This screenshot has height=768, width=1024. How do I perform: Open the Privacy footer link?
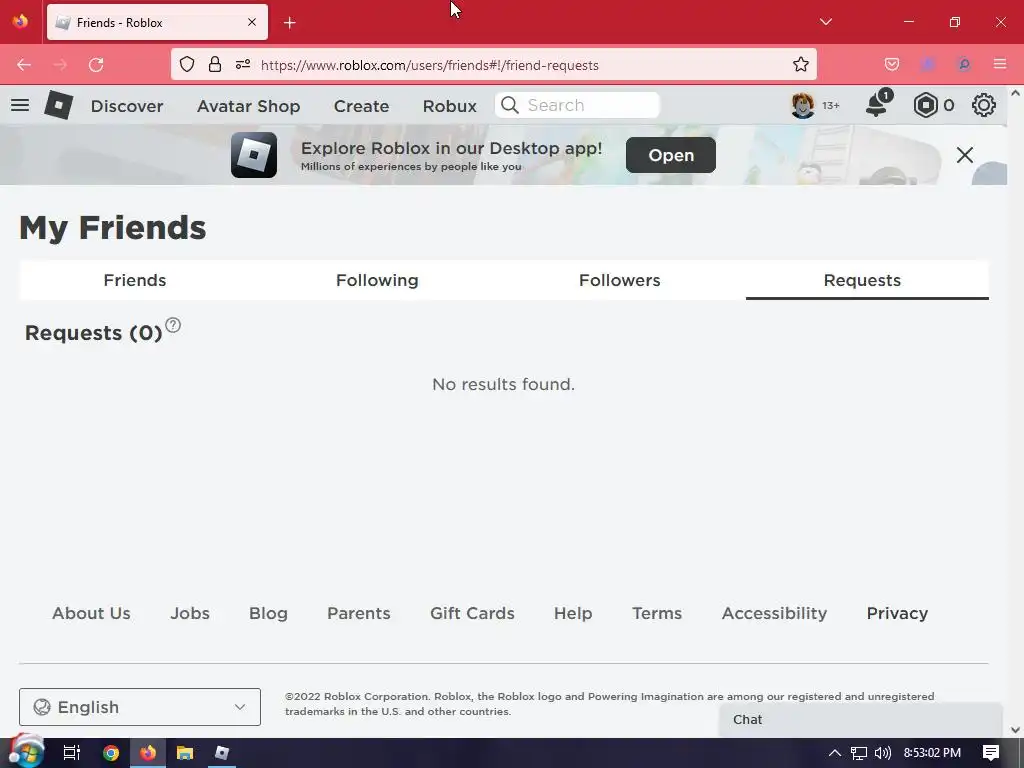[x=897, y=613]
